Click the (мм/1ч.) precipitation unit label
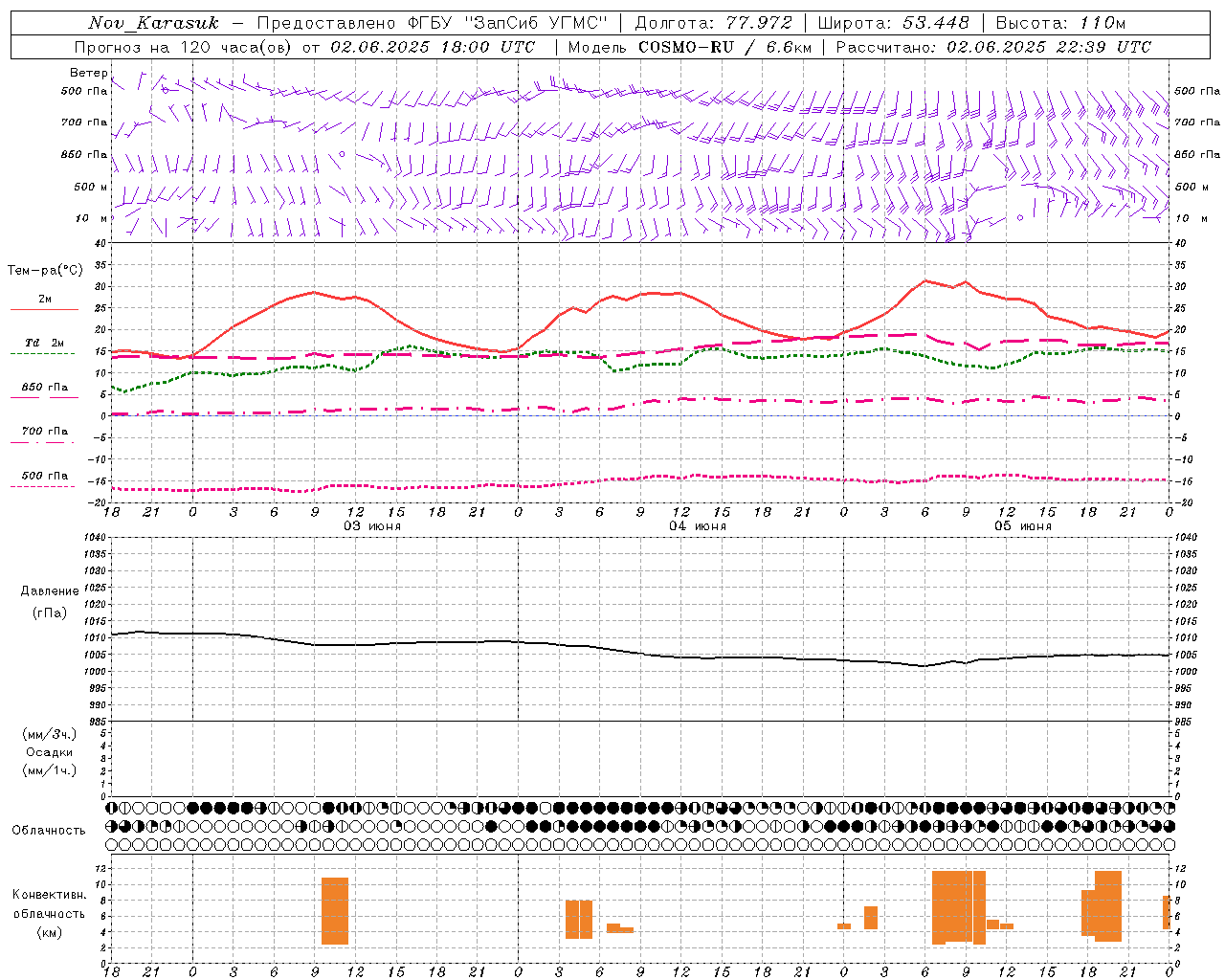Image resolution: width=1225 pixels, height=980 pixels. (x=50, y=770)
